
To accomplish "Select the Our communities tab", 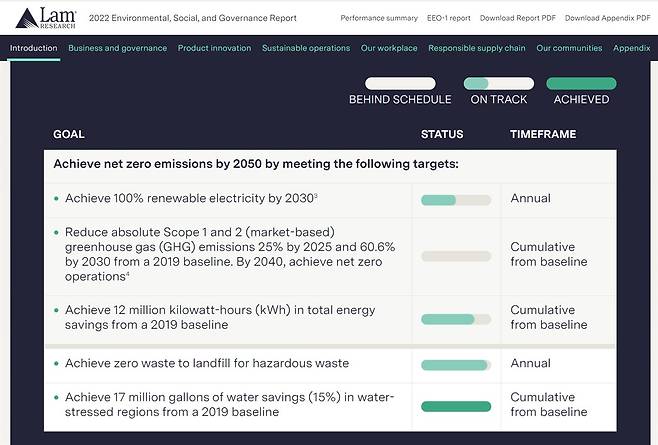I will click(x=569, y=48).
